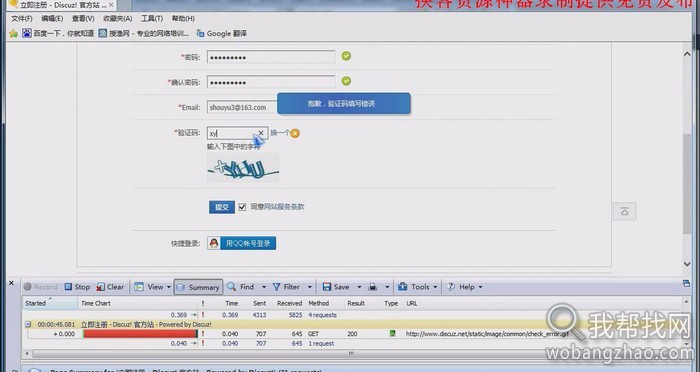Image resolution: width=700 pixels, height=372 pixels.
Task: Click the 提交 submit button
Action: [x=222, y=207]
